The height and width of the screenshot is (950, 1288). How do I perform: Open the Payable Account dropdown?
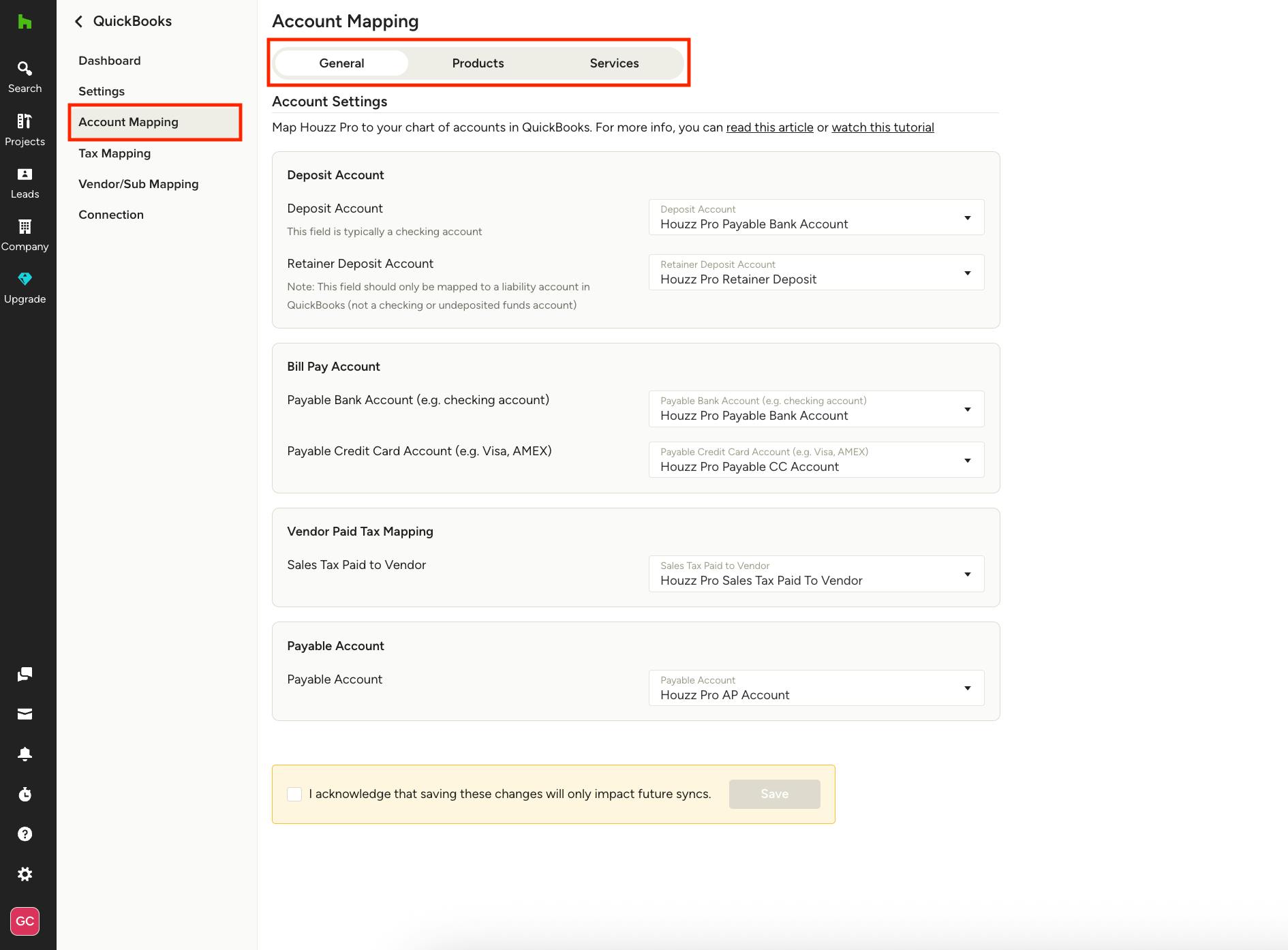816,688
